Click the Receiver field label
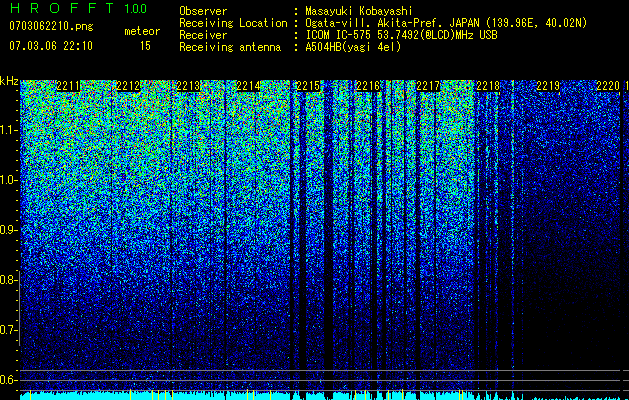Screen dimensions: 629x400 pos(203,35)
